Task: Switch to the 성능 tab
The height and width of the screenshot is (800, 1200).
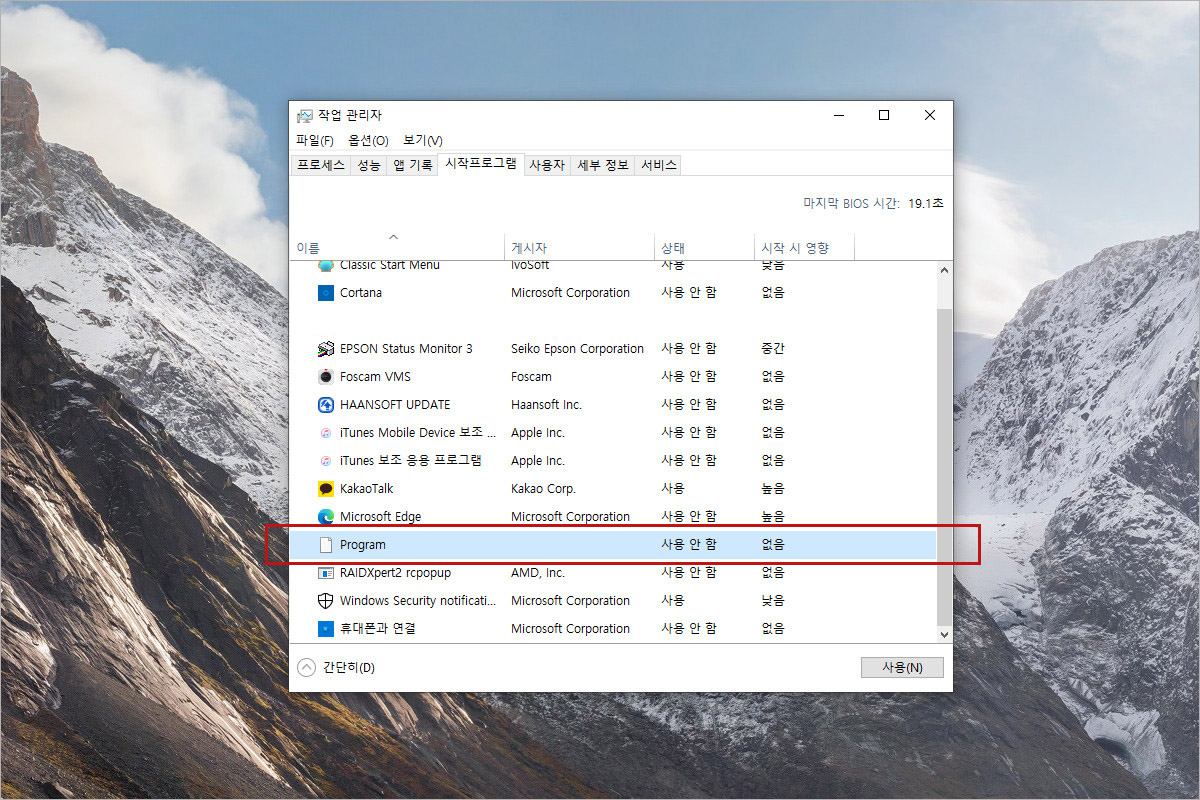Action: point(369,165)
